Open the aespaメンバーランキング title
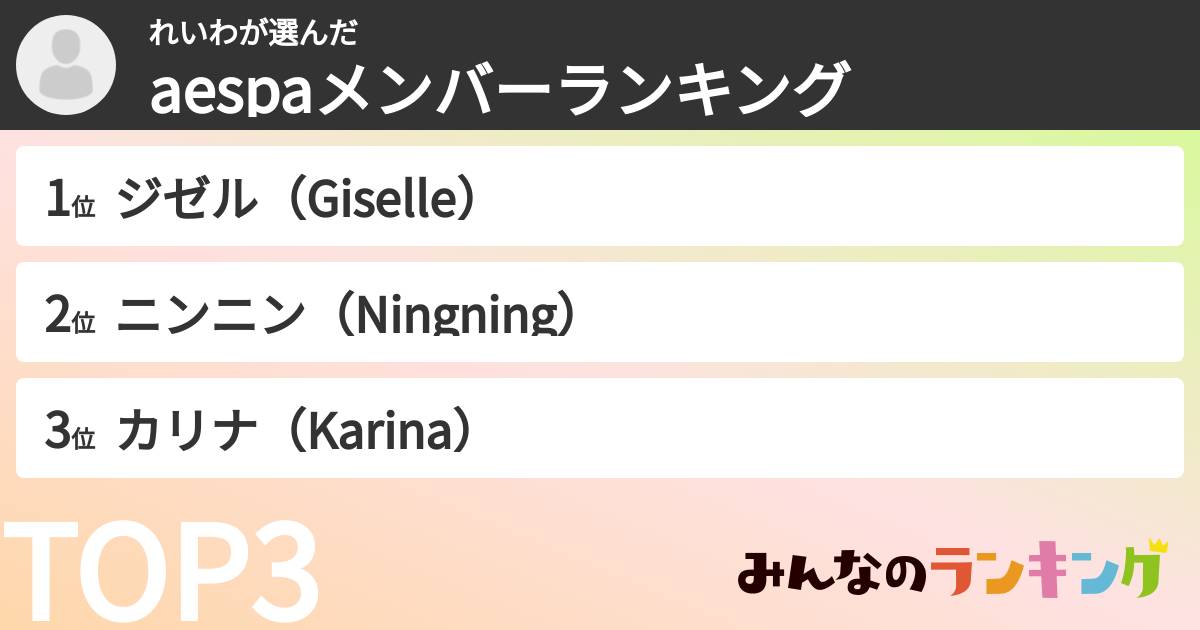This screenshot has width=1200, height=630. [x=500, y=89]
